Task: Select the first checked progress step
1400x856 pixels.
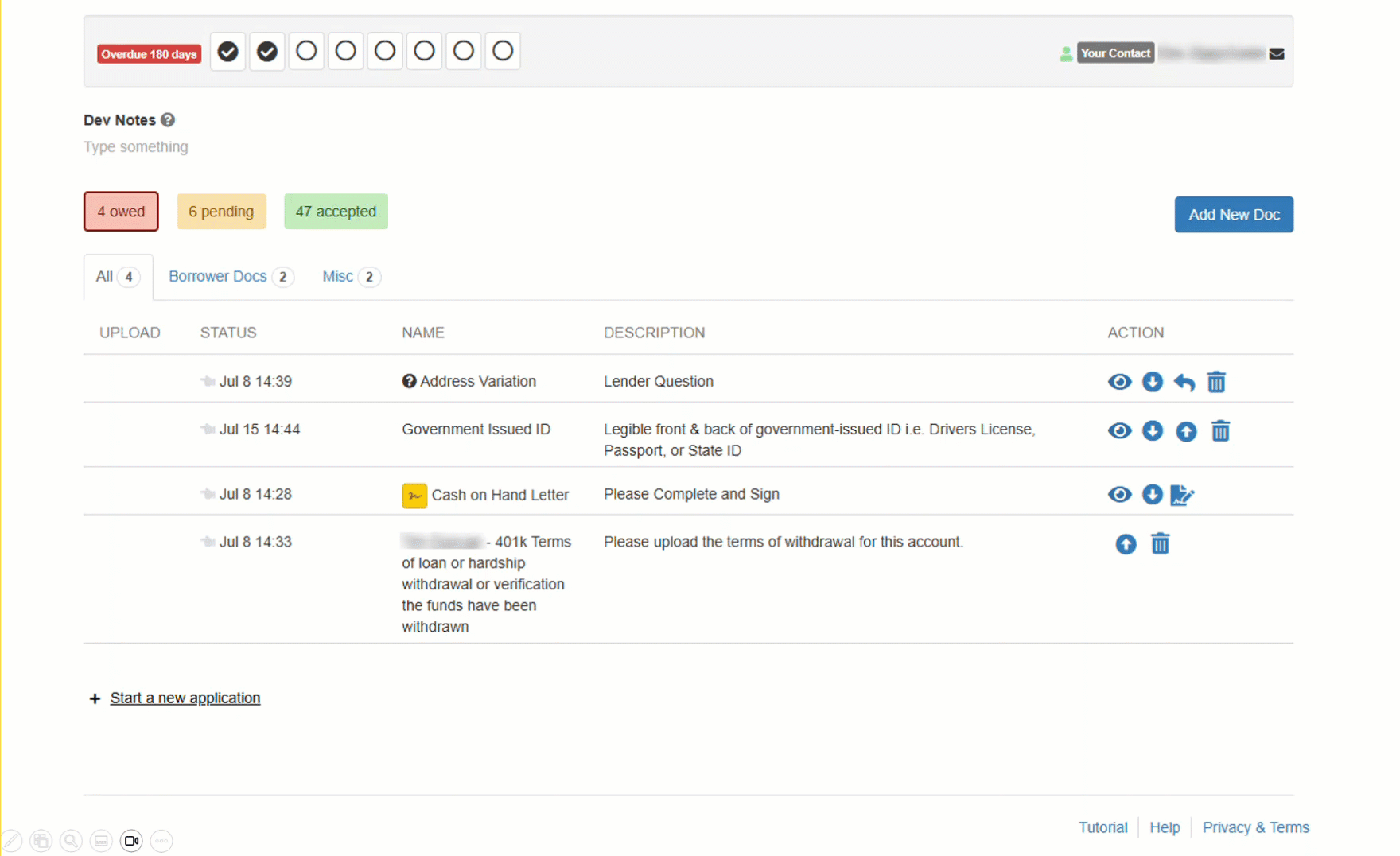Action: pos(227,52)
